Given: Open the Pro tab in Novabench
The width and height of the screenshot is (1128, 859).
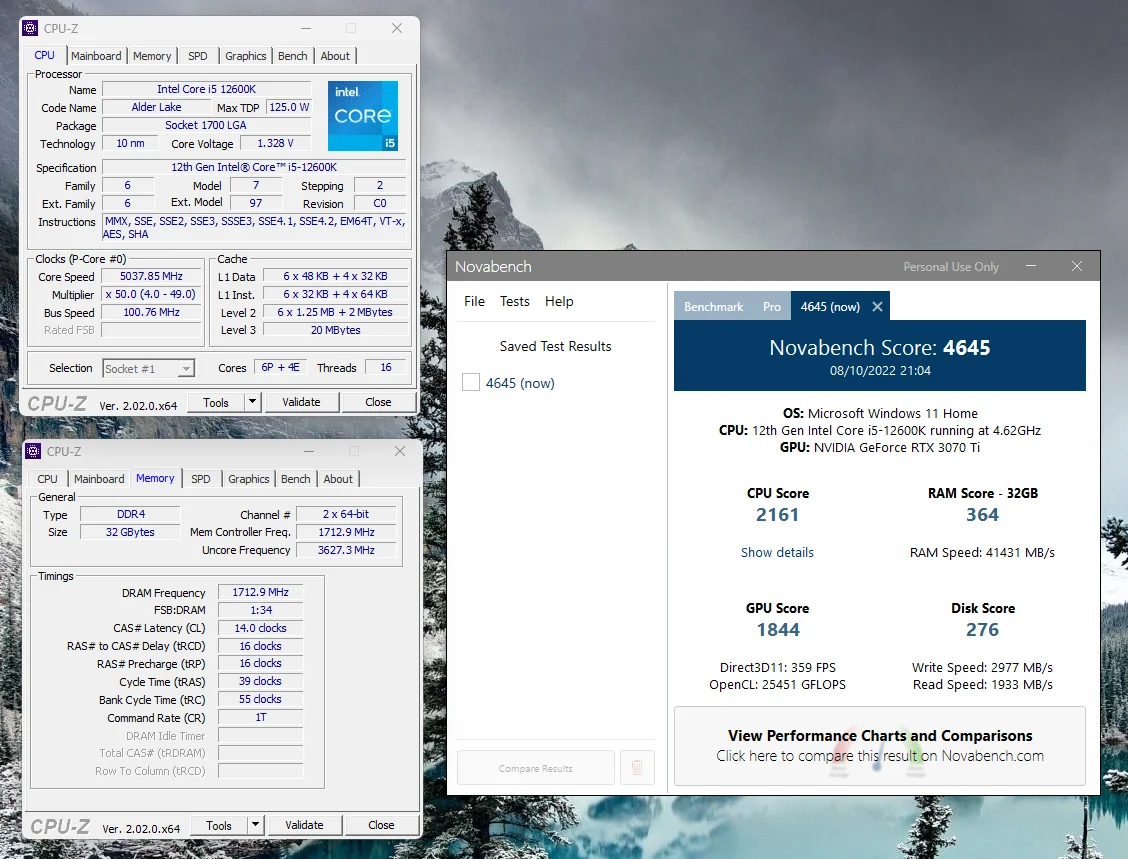Looking at the screenshot, I should (772, 306).
